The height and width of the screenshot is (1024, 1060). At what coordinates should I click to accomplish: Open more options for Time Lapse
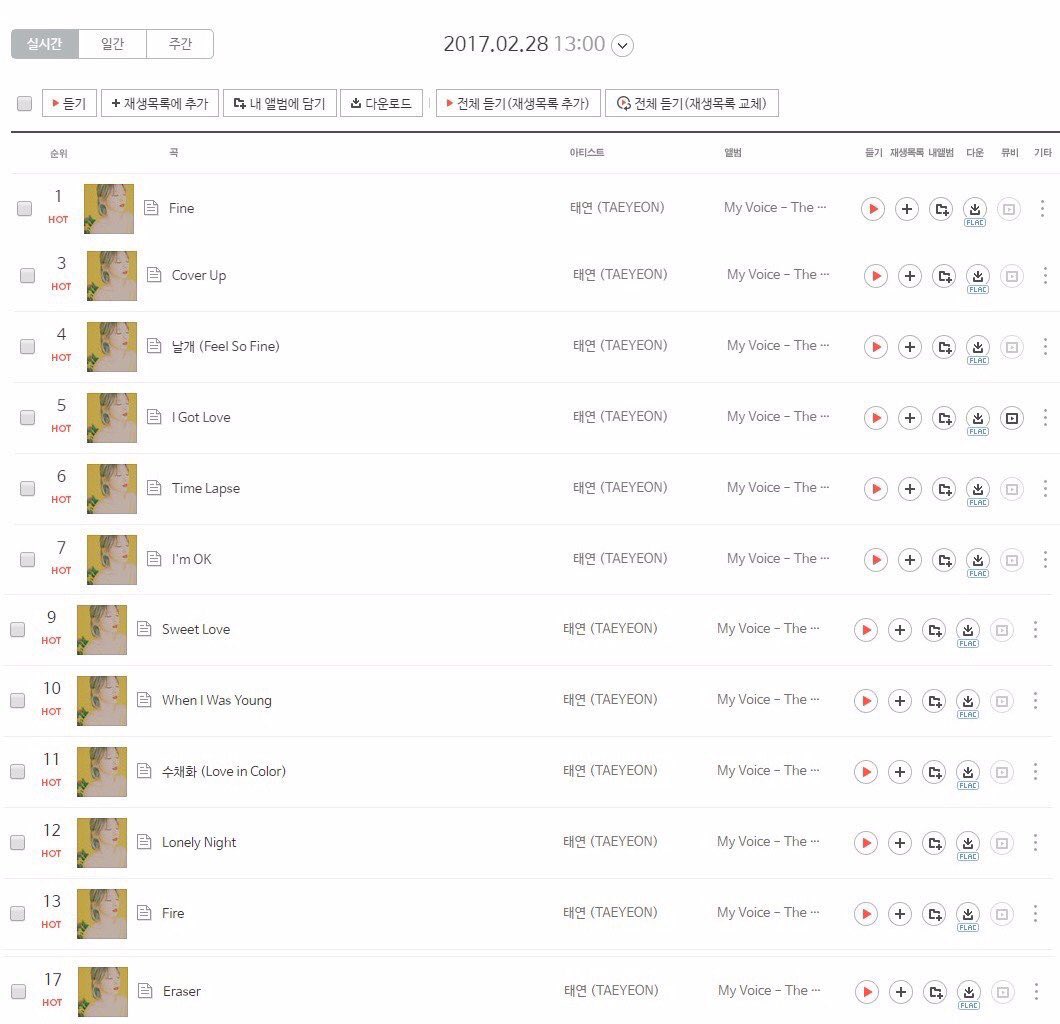coord(1045,489)
